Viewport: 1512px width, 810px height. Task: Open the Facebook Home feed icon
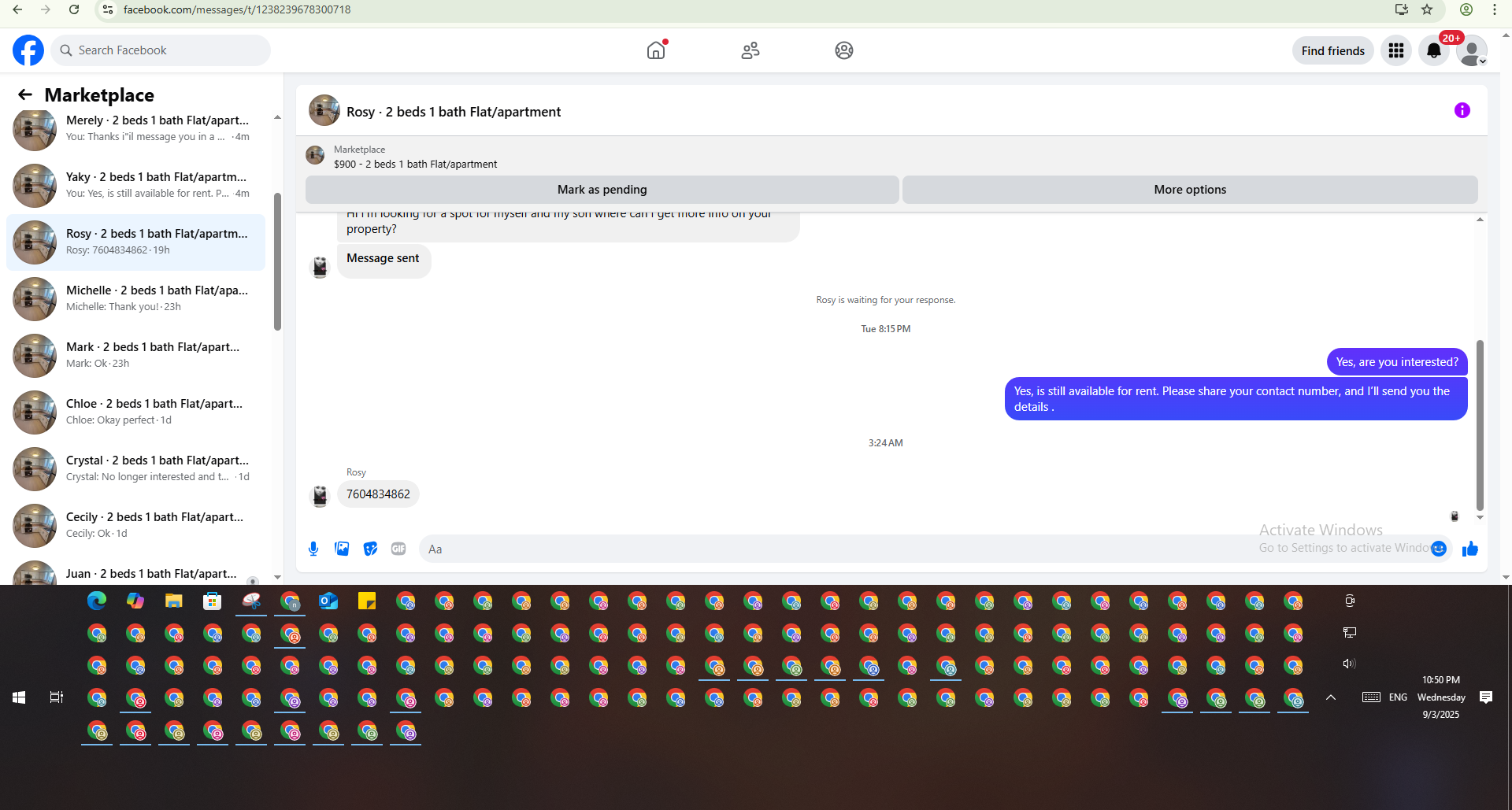pyautogui.click(x=656, y=50)
